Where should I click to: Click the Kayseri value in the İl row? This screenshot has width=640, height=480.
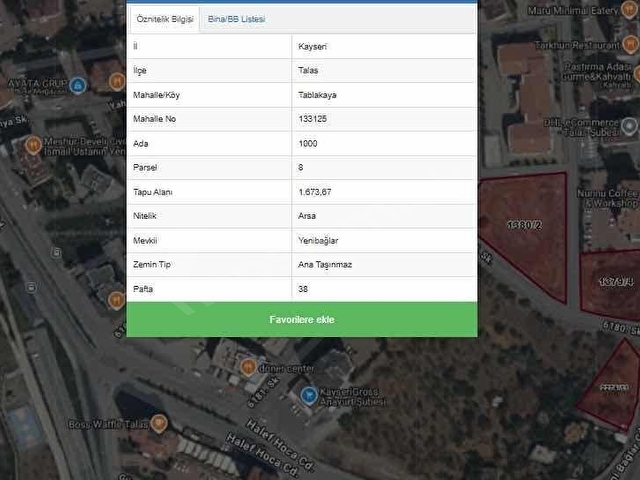(312, 47)
